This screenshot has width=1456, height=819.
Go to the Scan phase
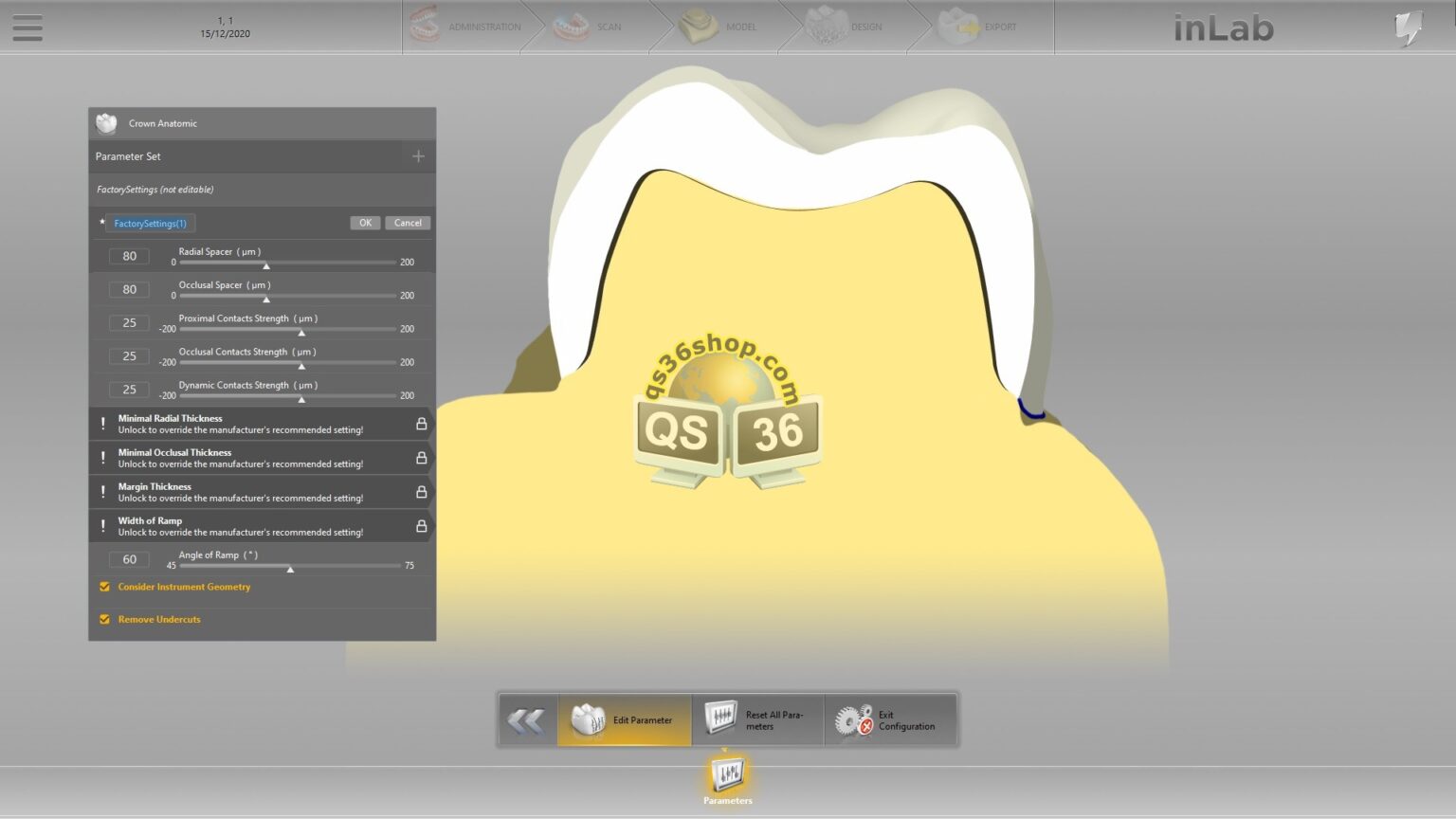click(x=588, y=27)
